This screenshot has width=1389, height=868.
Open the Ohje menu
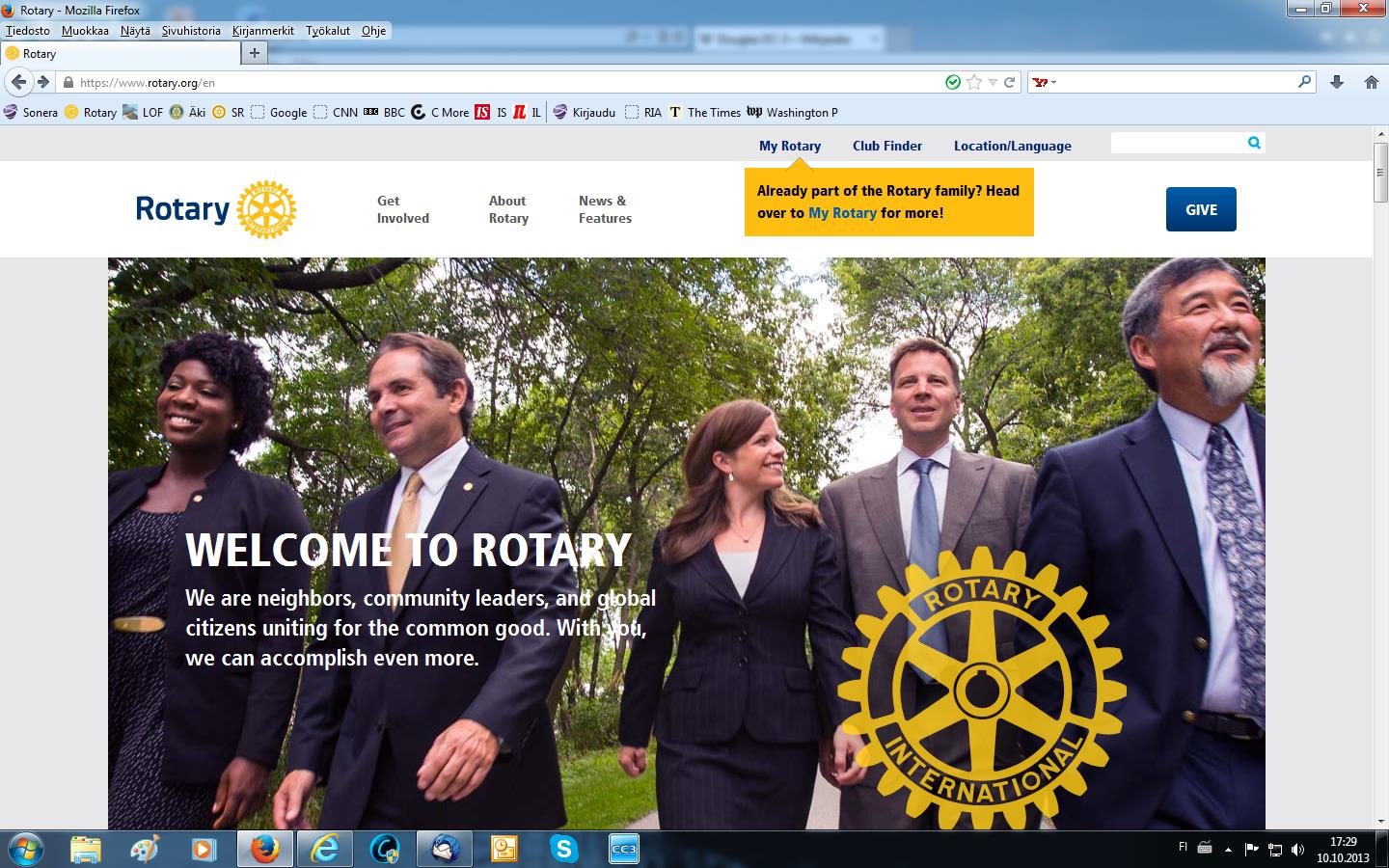click(x=373, y=30)
